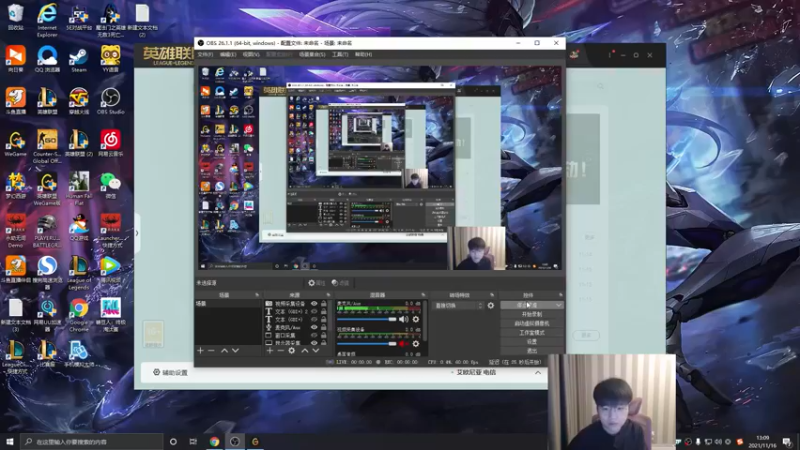
Task: Open the League client assist settings link
Action: [x=171, y=373]
